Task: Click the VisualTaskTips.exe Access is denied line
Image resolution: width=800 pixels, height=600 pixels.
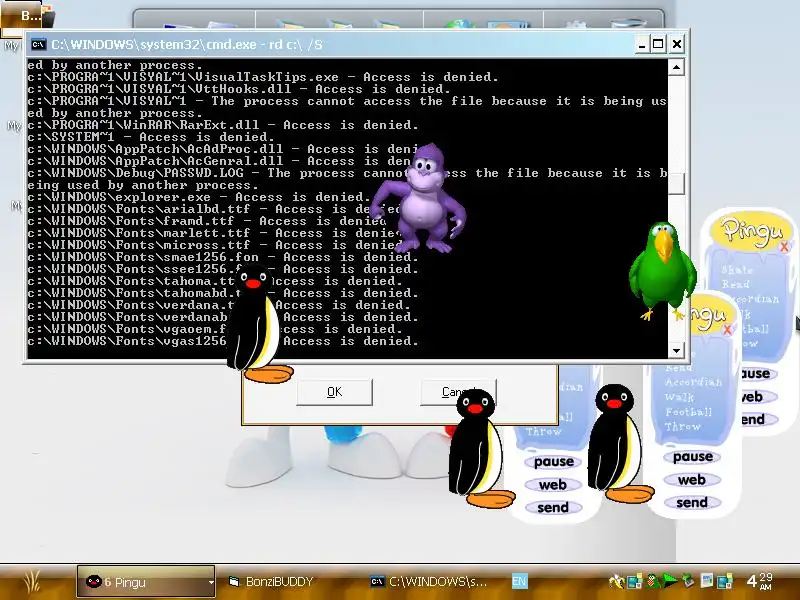Action: [x=263, y=78]
